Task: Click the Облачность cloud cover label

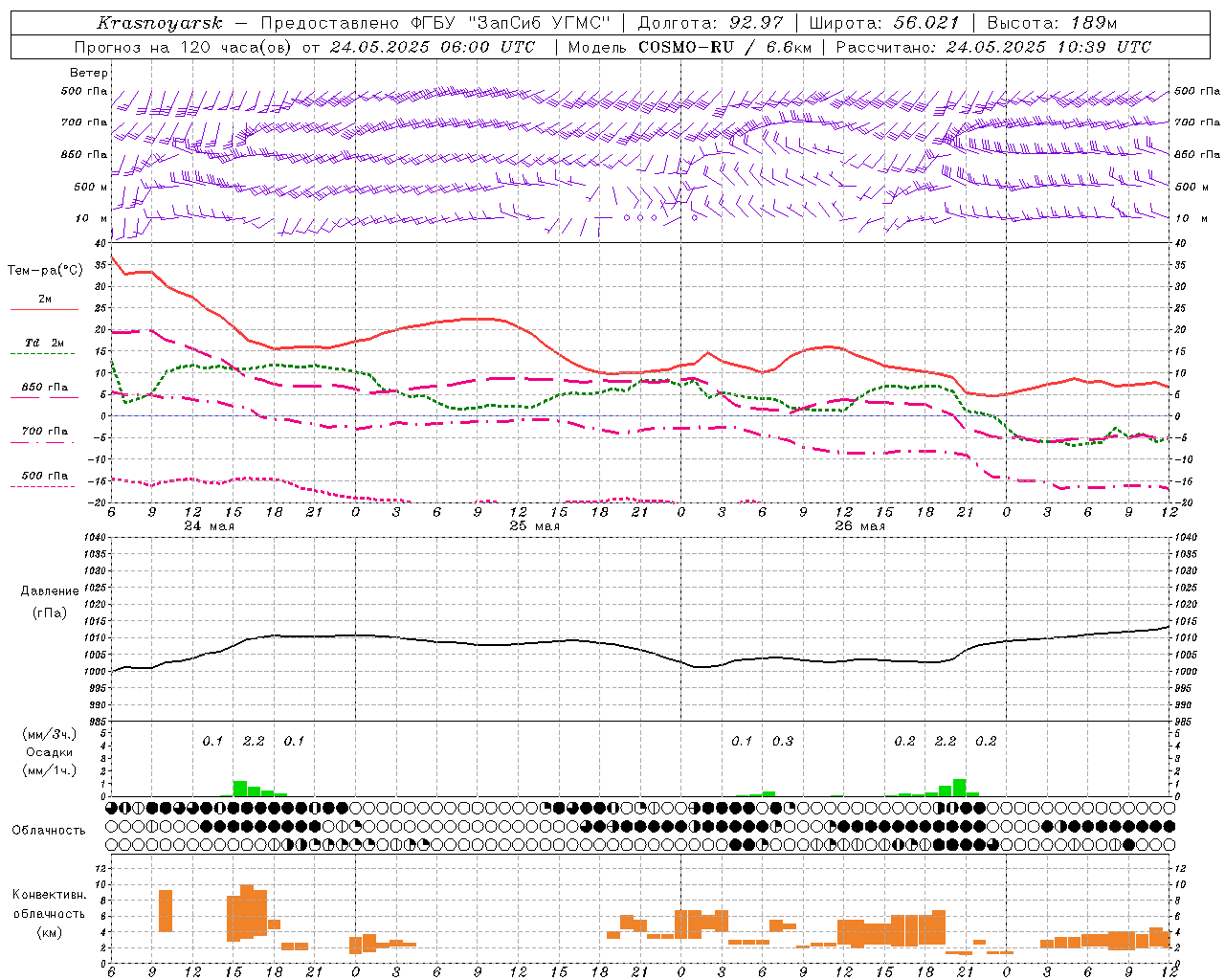Action: [x=49, y=830]
